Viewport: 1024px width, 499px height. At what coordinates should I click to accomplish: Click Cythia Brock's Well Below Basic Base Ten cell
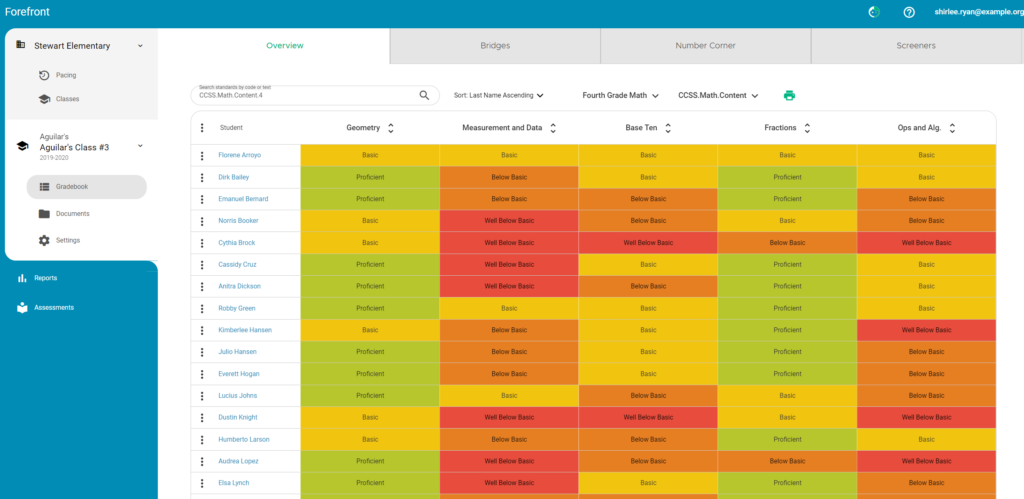648,243
